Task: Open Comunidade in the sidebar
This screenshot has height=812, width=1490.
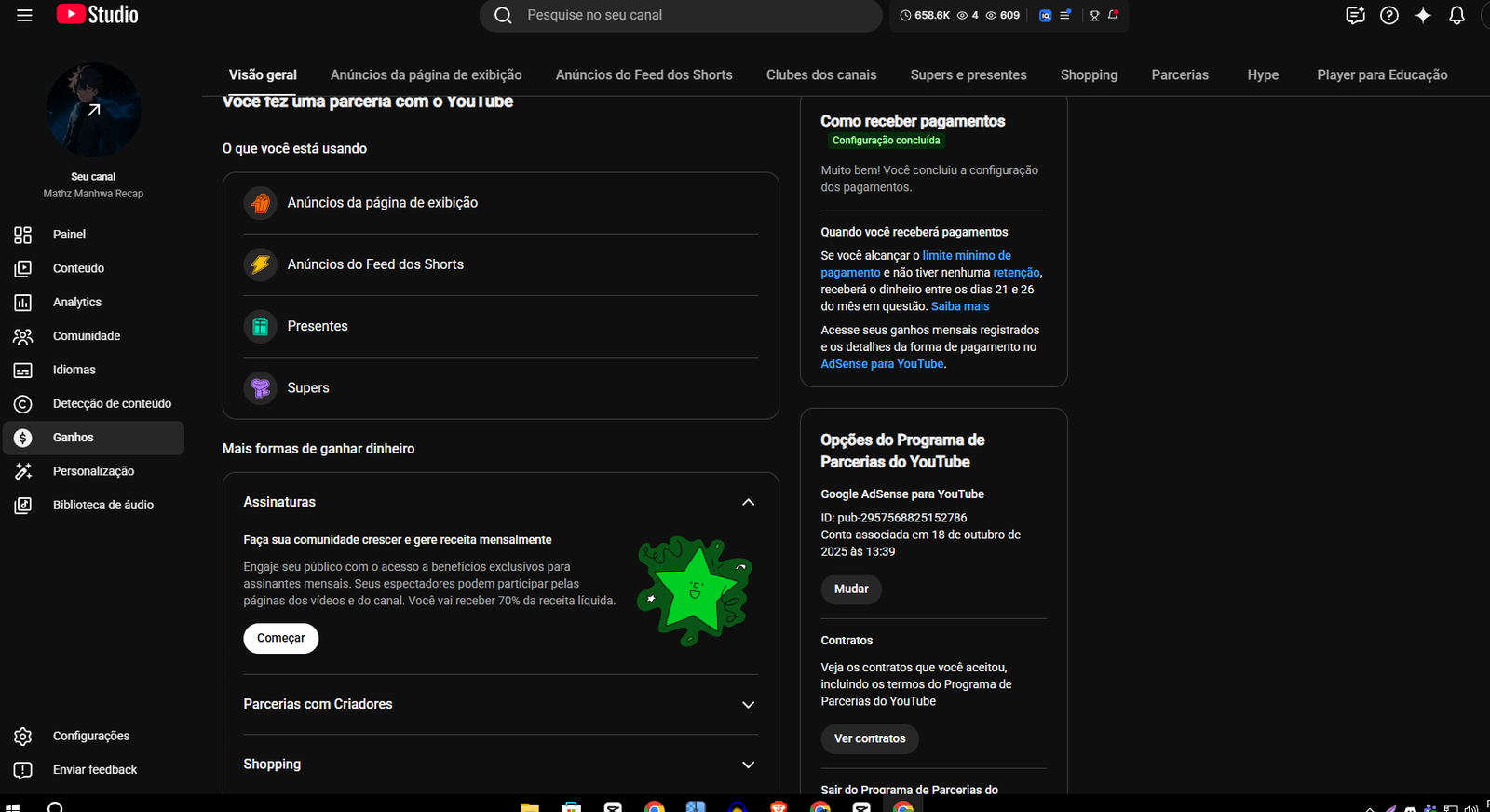Action: tap(93, 336)
